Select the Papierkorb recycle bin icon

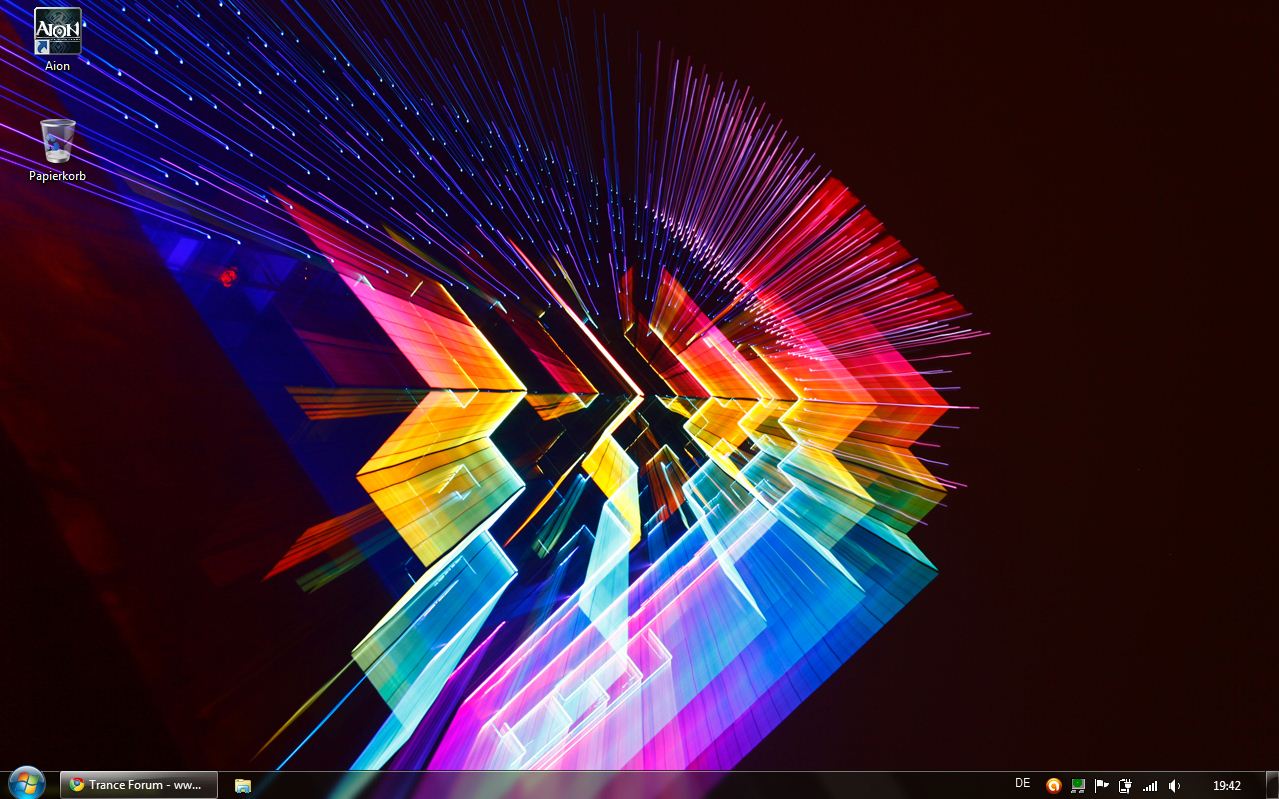(x=57, y=141)
